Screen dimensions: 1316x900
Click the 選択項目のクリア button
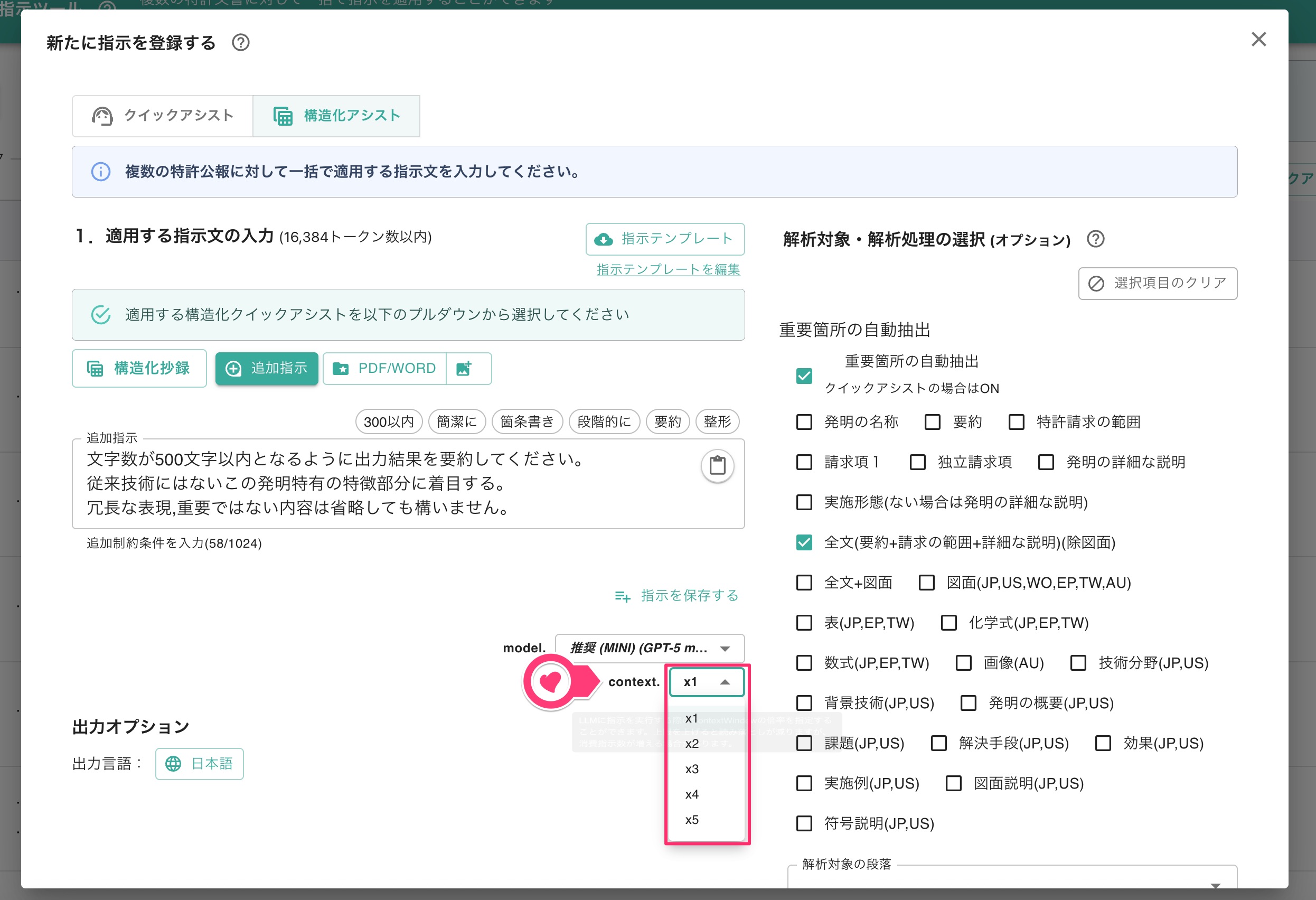(1158, 283)
